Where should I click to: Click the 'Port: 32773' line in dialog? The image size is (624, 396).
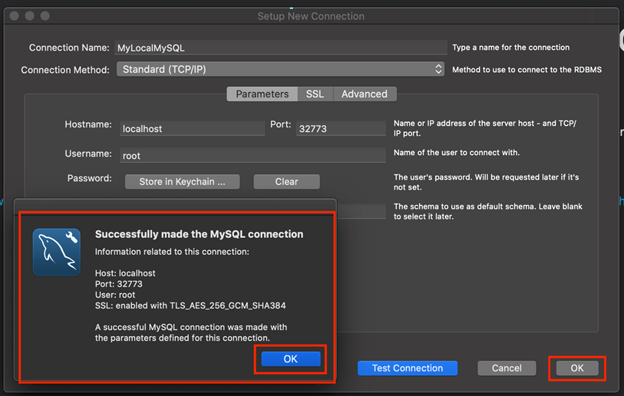pos(119,284)
